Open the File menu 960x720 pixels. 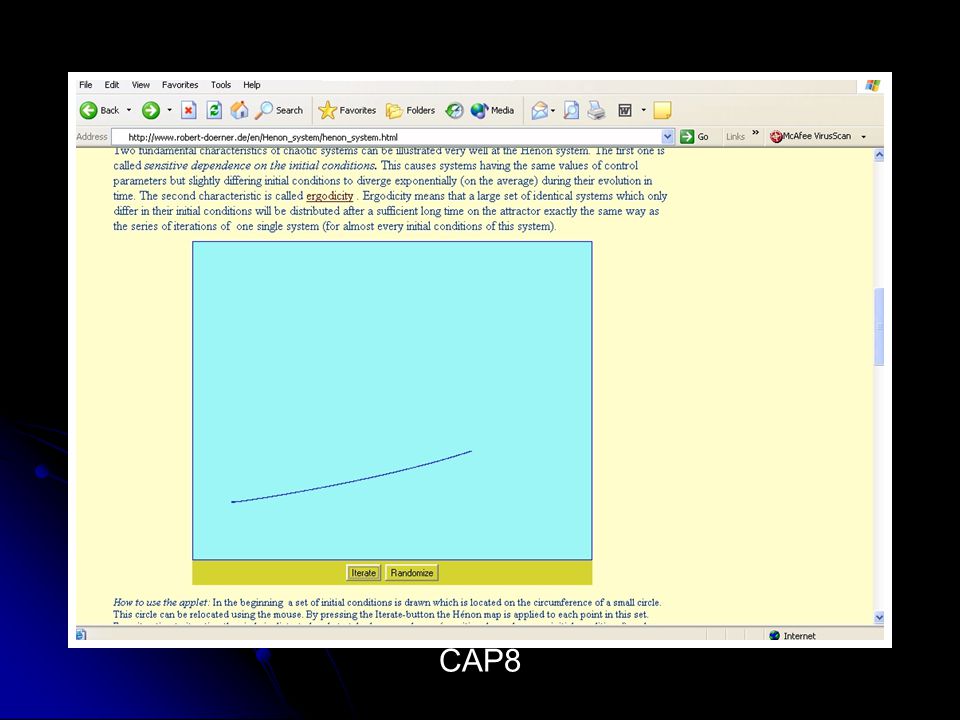click(86, 84)
